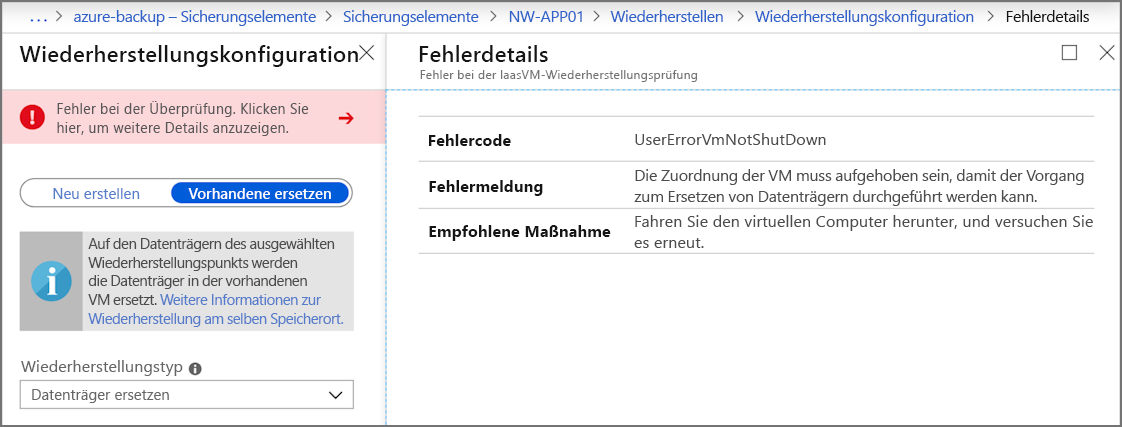Open 'azure-backup – Sicherungselemente' breadcrumb
This screenshot has width=1122, height=427.
click(x=195, y=16)
